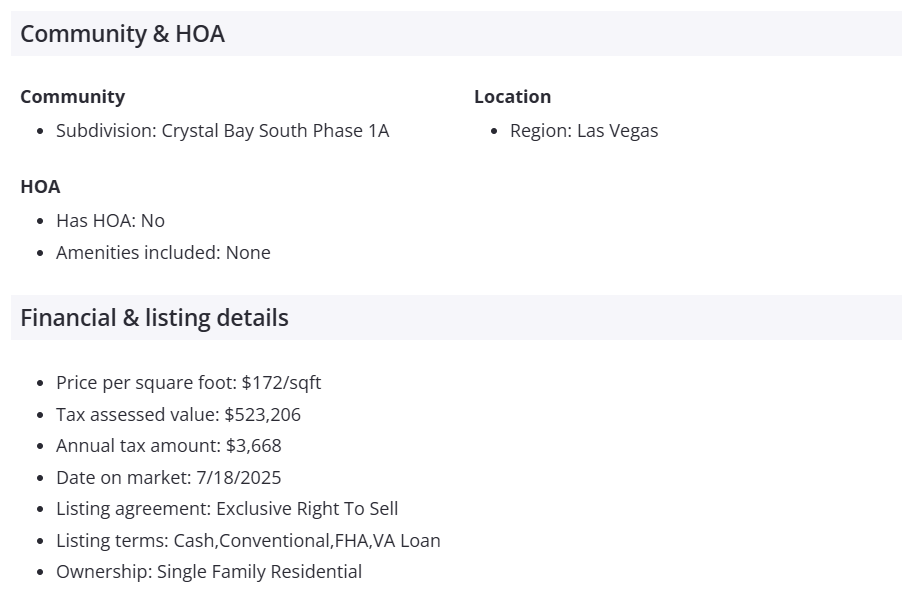Click the Listing terms label
Viewport: 921px width, 613px height.
[x=112, y=541]
